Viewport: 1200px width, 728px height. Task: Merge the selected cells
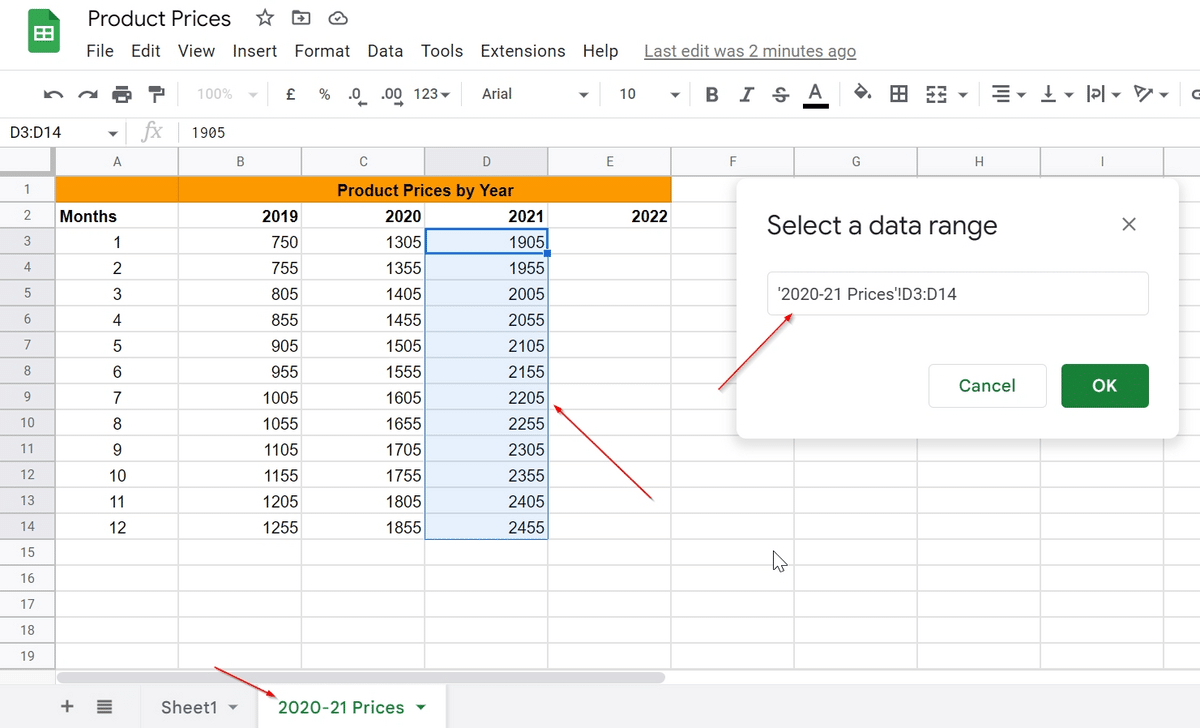[936, 93]
